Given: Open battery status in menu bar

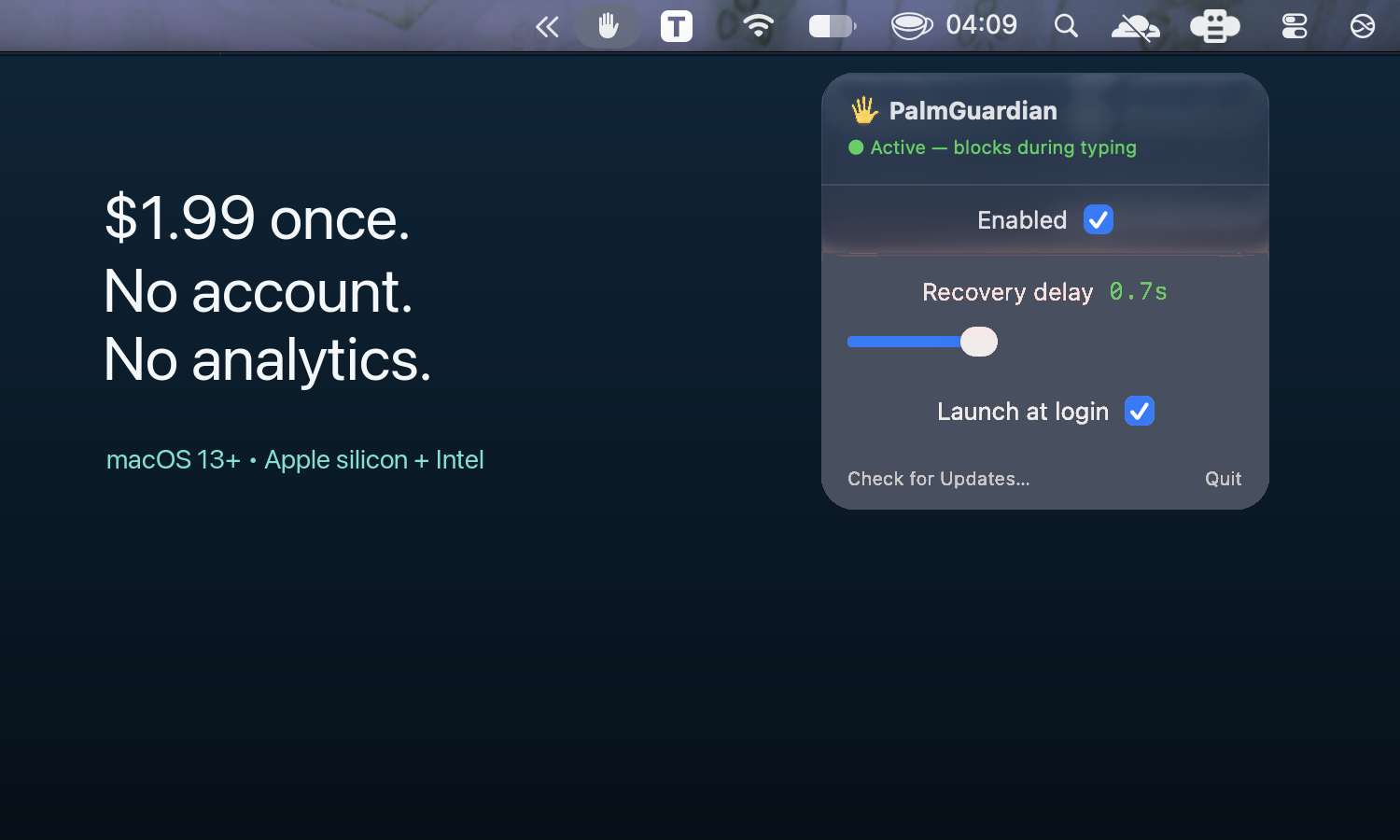Looking at the screenshot, I should [x=833, y=26].
